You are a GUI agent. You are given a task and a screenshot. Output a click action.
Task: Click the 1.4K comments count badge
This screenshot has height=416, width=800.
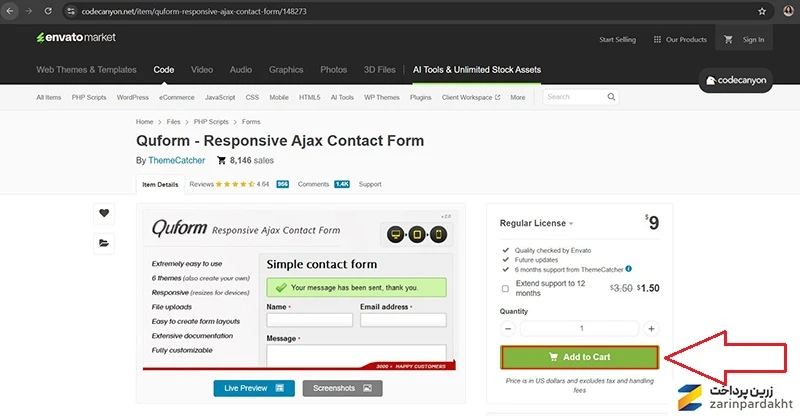coord(342,184)
